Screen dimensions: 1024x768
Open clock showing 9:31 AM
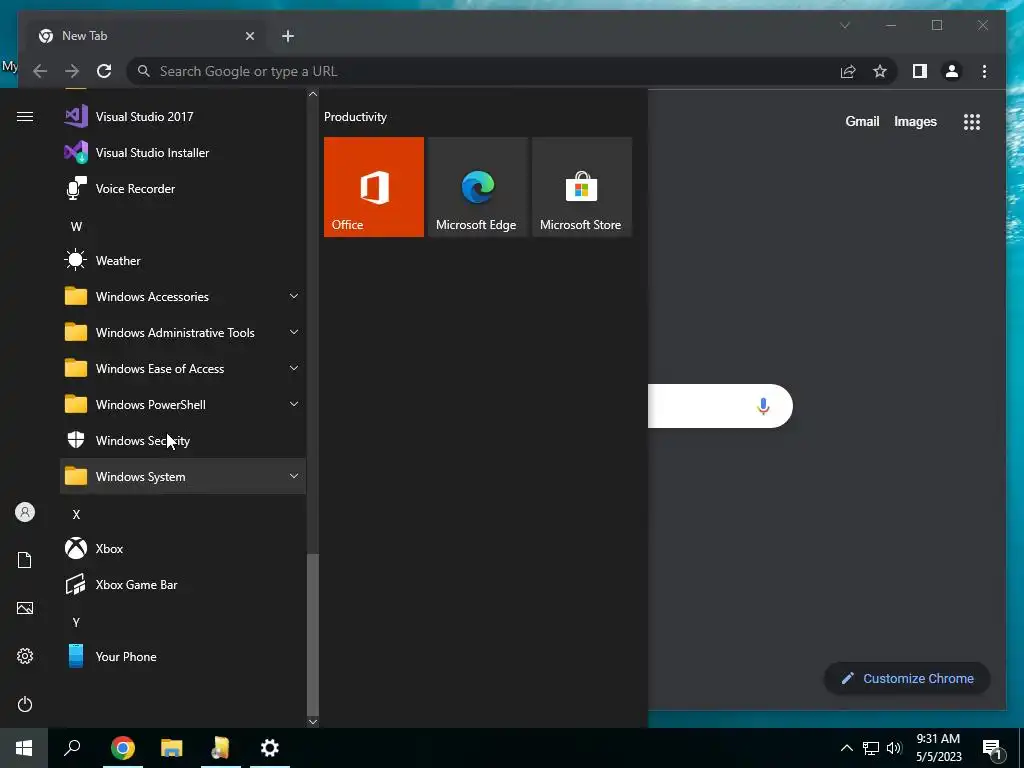(x=938, y=748)
